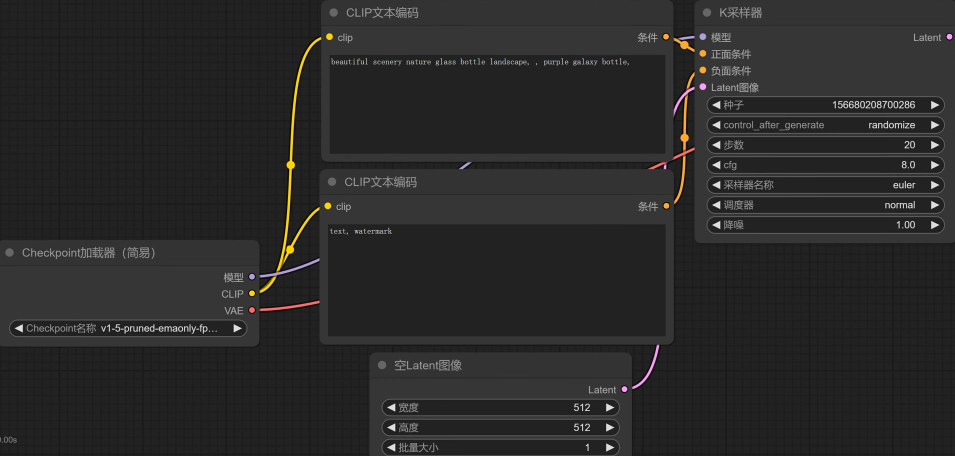The width and height of the screenshot is (955, 456).
Task: Click the 宽度 value 512
Action: (x=582, y=407)
